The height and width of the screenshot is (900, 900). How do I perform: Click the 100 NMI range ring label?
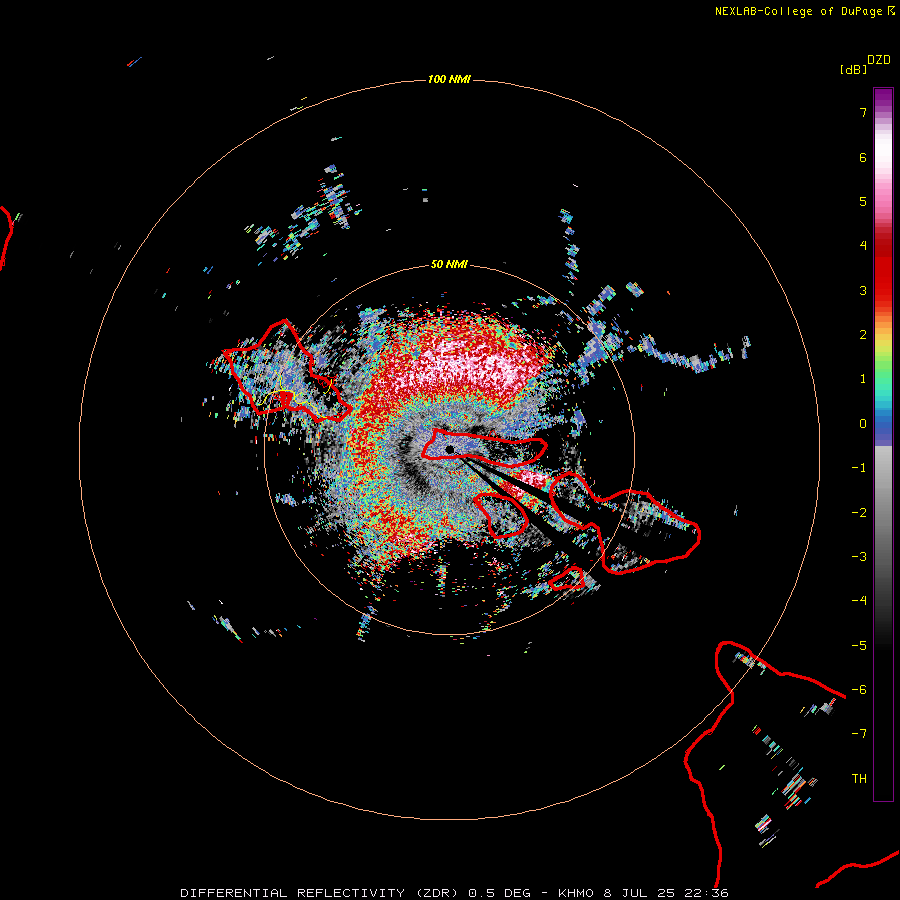pos(449,79)
